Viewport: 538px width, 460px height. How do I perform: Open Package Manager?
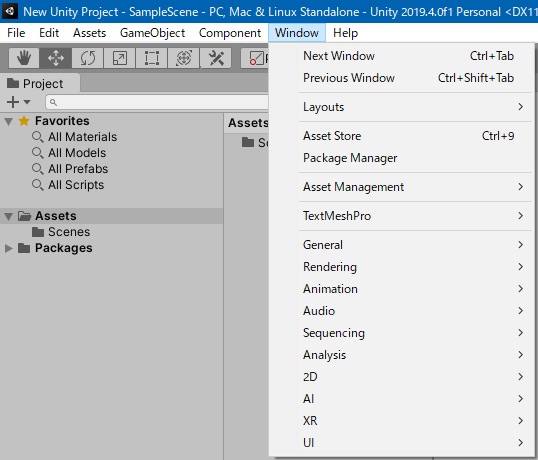pyautogui.click(x=401, y=158)
